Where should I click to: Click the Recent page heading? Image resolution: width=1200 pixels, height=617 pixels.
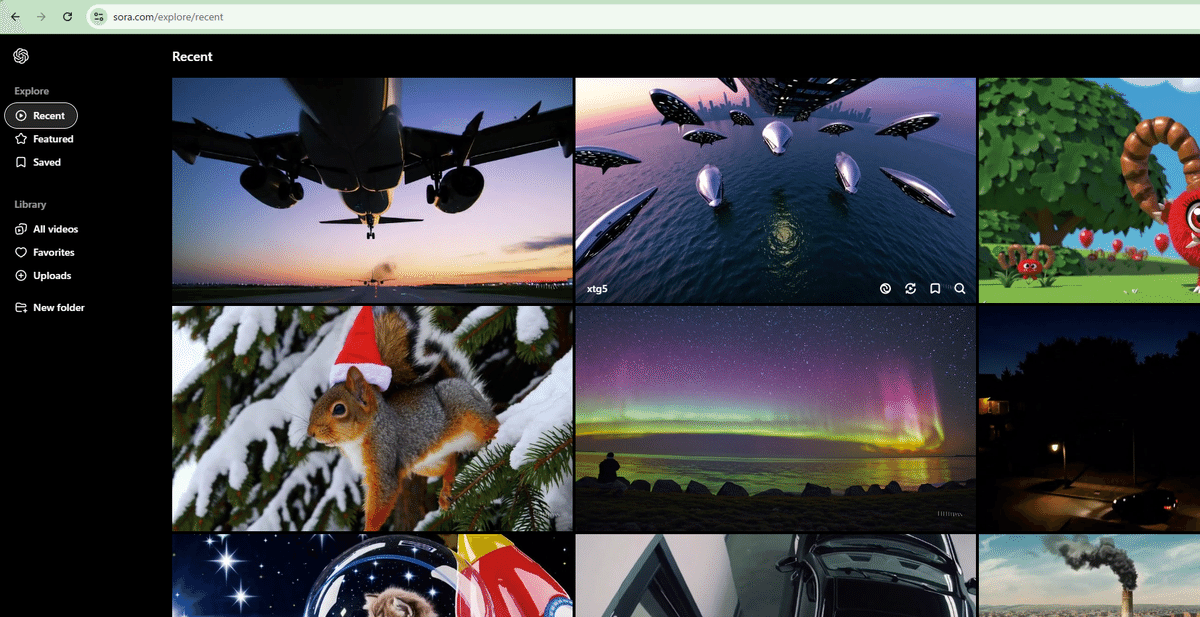tap(192, 57)
